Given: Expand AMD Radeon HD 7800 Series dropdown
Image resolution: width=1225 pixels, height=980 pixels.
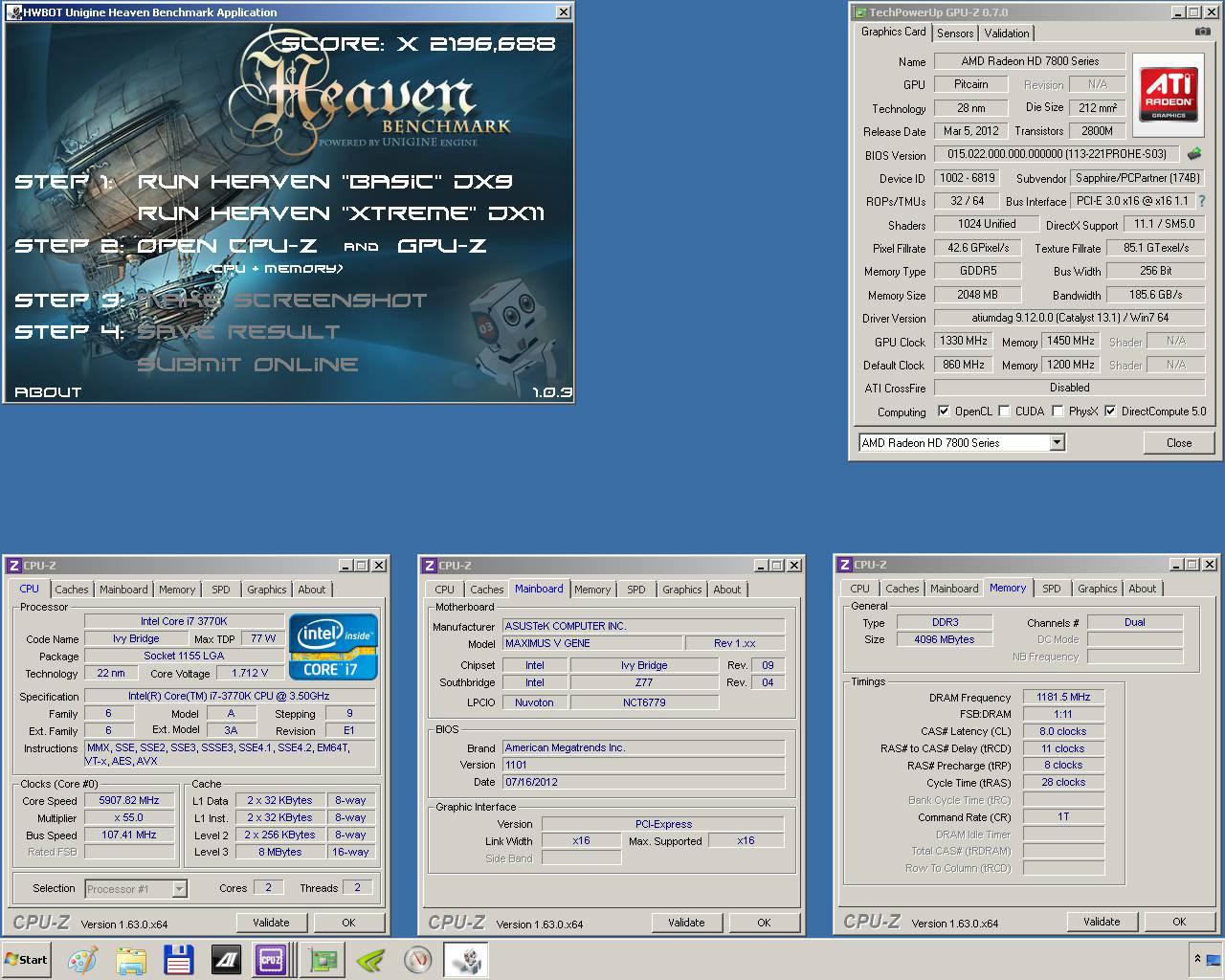Looking at the screenshot, I should pos(1057,442).
